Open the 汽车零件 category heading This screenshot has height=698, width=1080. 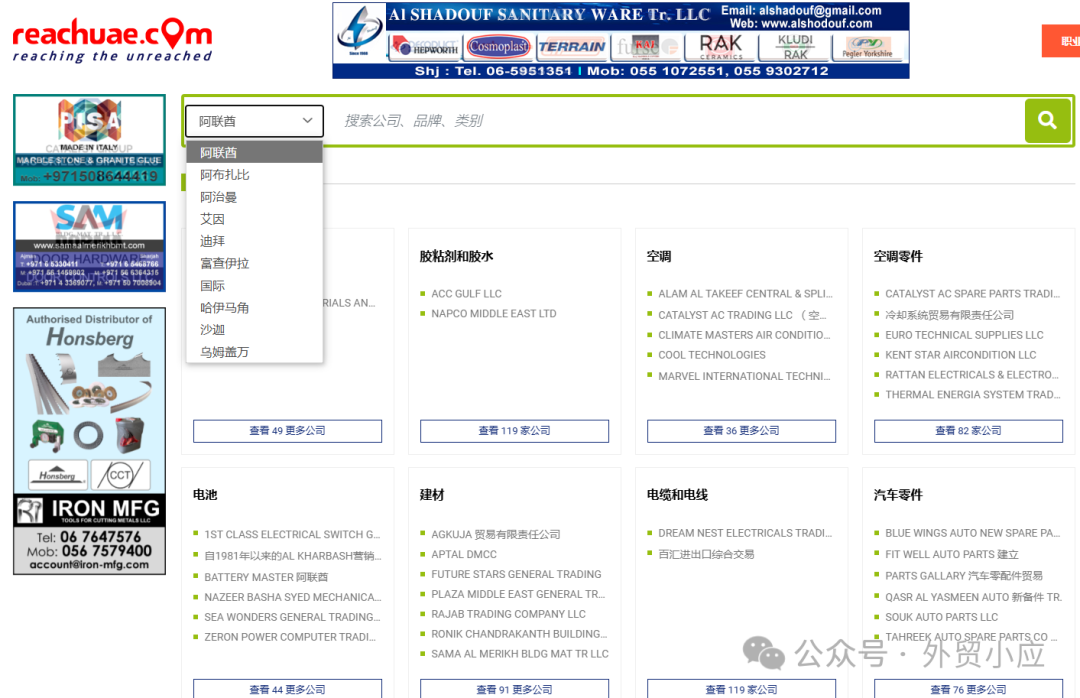[x=898, y=495]
